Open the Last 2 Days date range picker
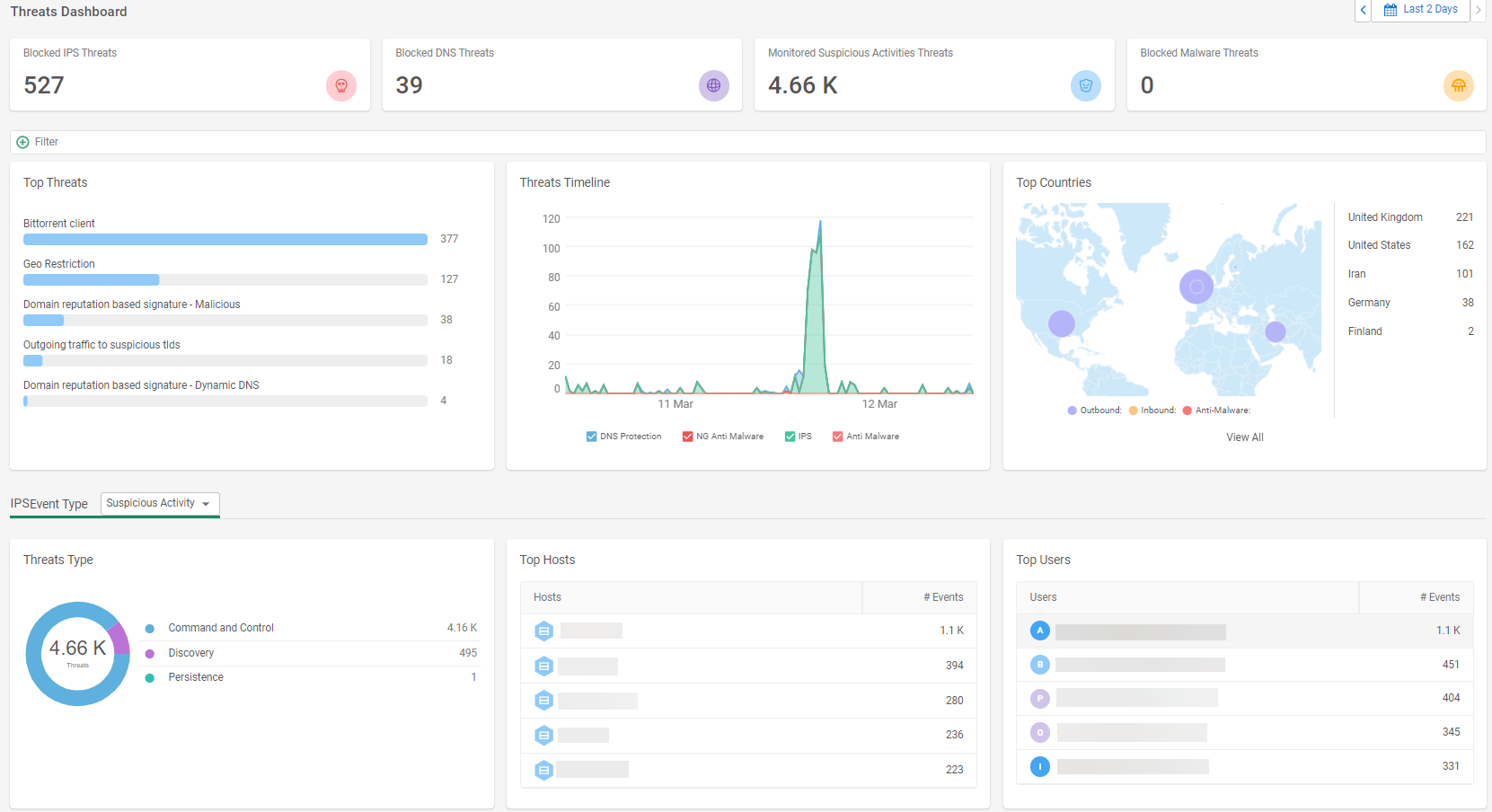1492x812 pixels. coord(1426,9)
